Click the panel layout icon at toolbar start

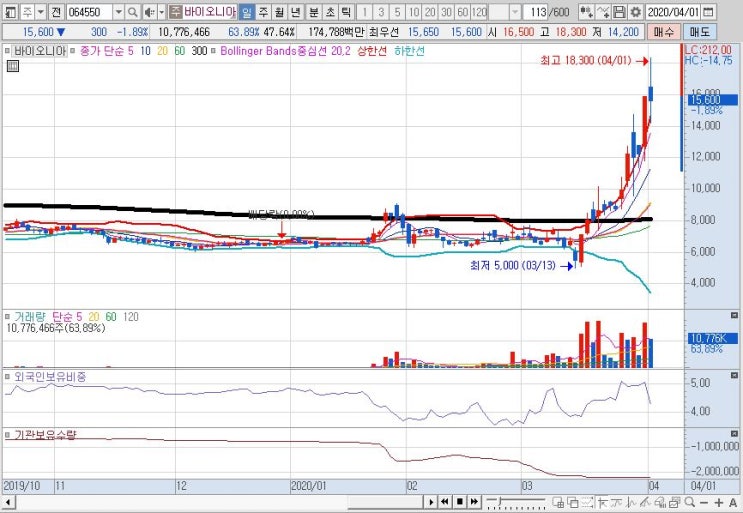[10, 12]
